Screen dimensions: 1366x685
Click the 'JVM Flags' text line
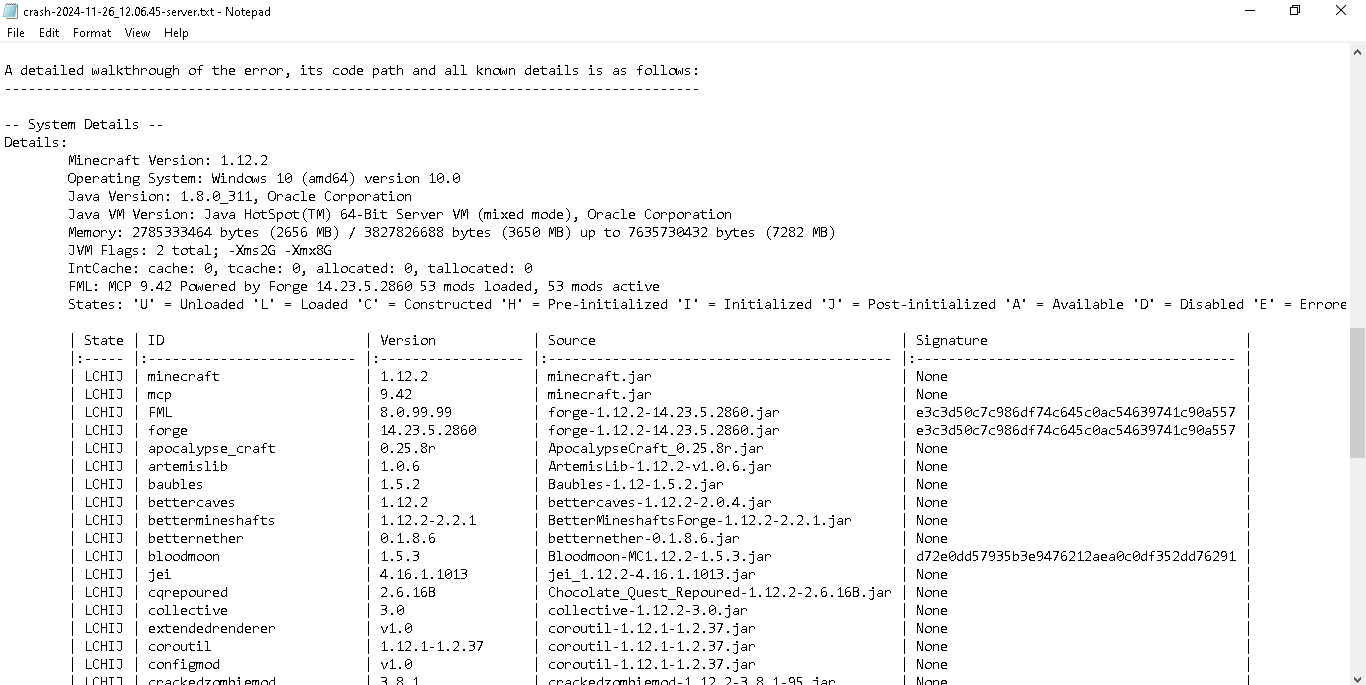tap(200, 250)
